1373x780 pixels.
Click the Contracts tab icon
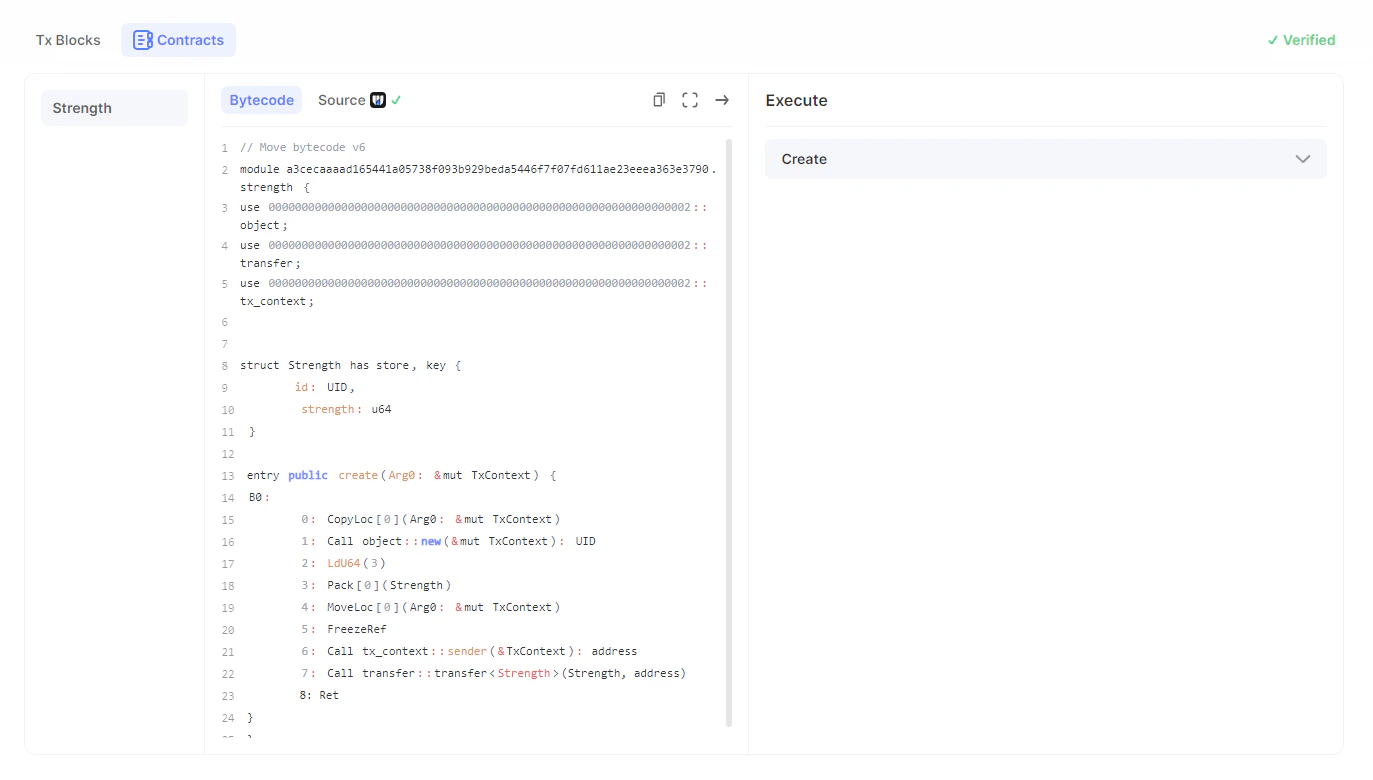[143, 40]
